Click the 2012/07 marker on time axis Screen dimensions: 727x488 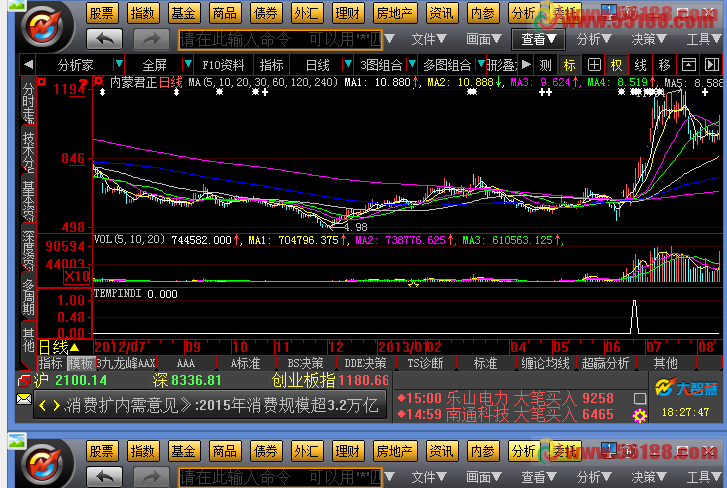120,347
